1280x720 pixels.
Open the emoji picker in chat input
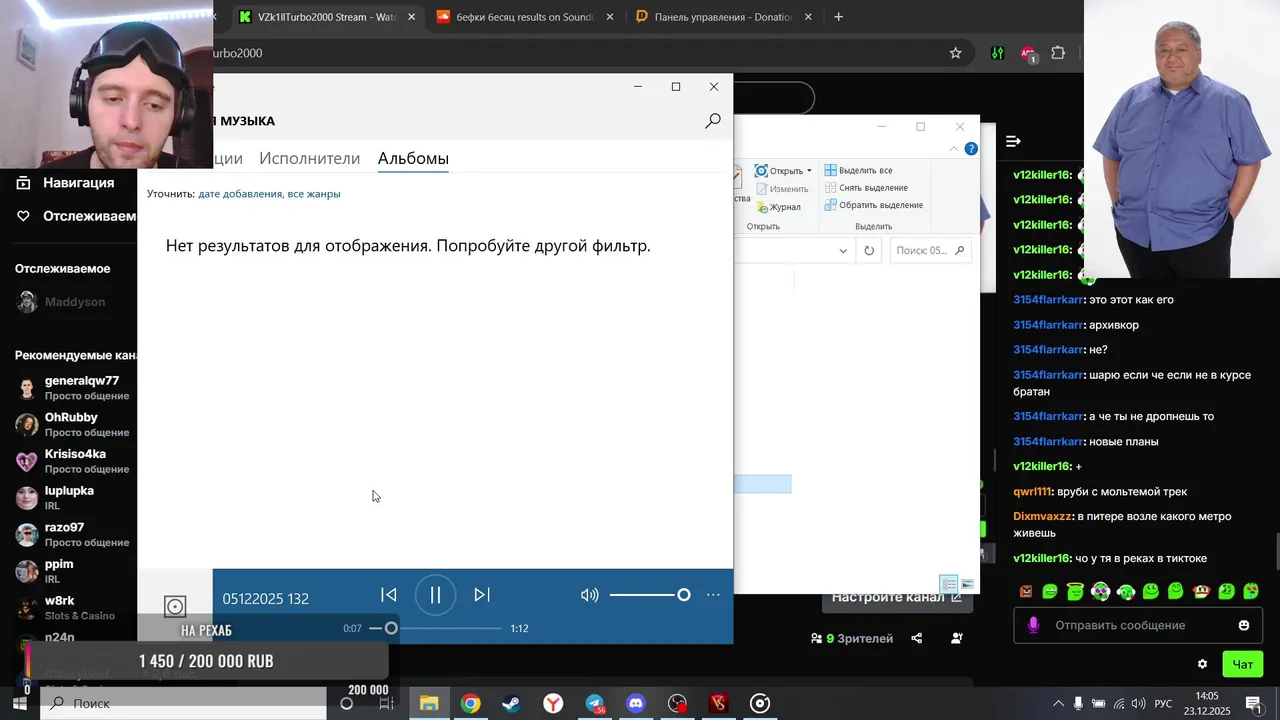pyautogui.click(x=1244, y=625)
